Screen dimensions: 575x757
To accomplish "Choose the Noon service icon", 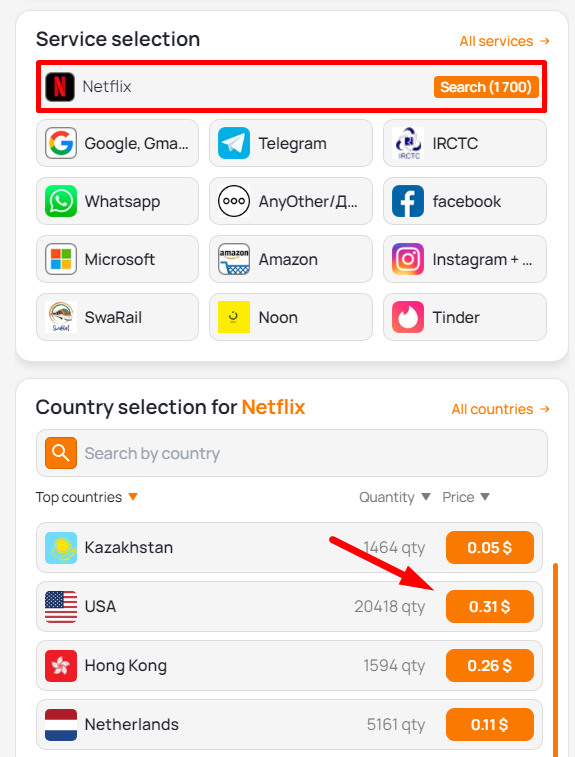I will [234, 317].
